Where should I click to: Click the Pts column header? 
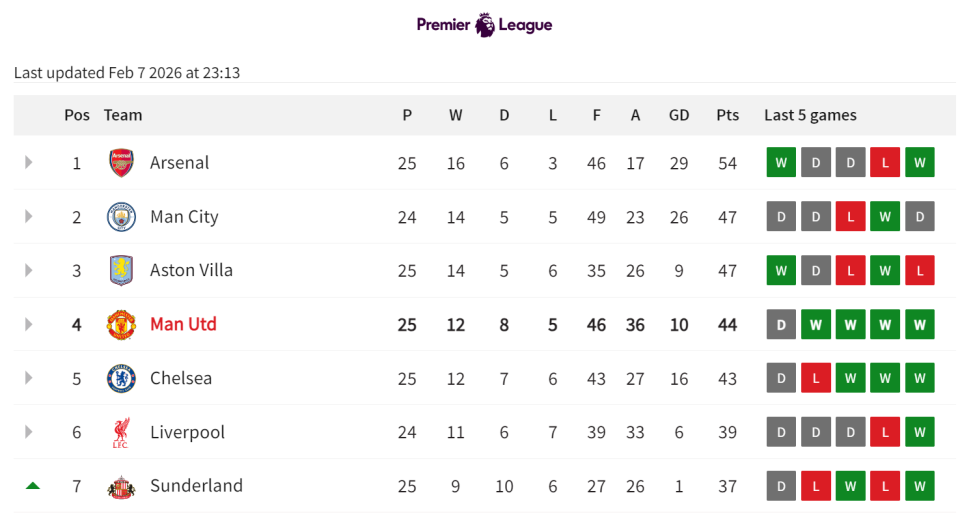click(x=727, y=115)
